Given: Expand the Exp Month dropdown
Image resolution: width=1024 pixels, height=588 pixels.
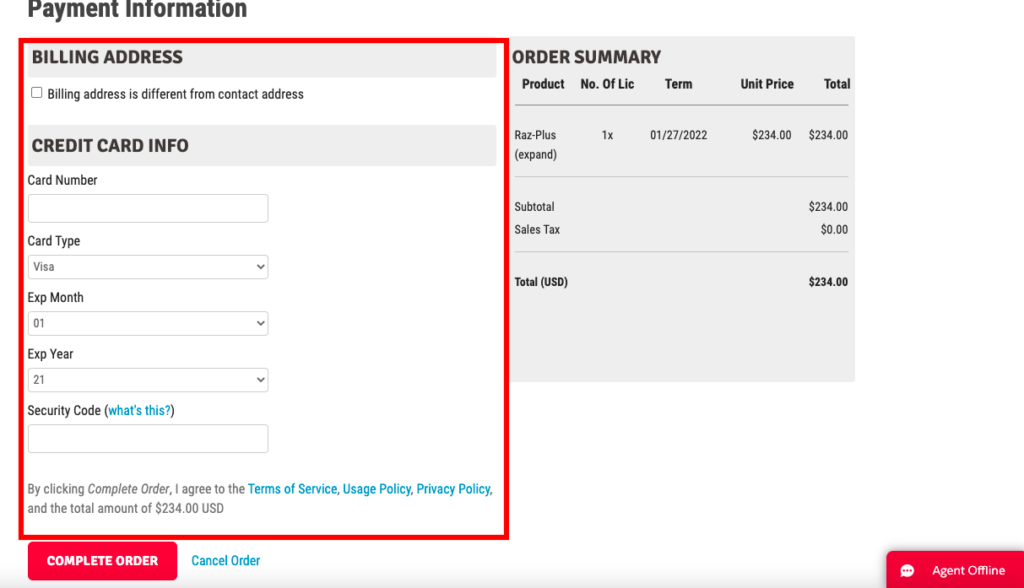Looking at the screenshot, I should coord(148,324).
